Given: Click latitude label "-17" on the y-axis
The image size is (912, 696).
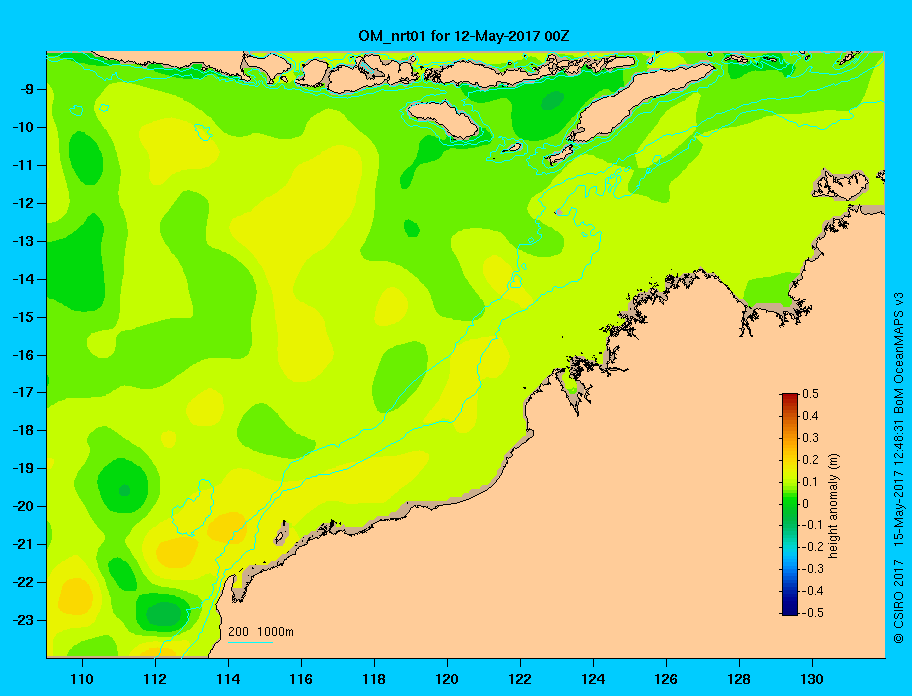Looking at the screenshot, I should pos(22,392).
